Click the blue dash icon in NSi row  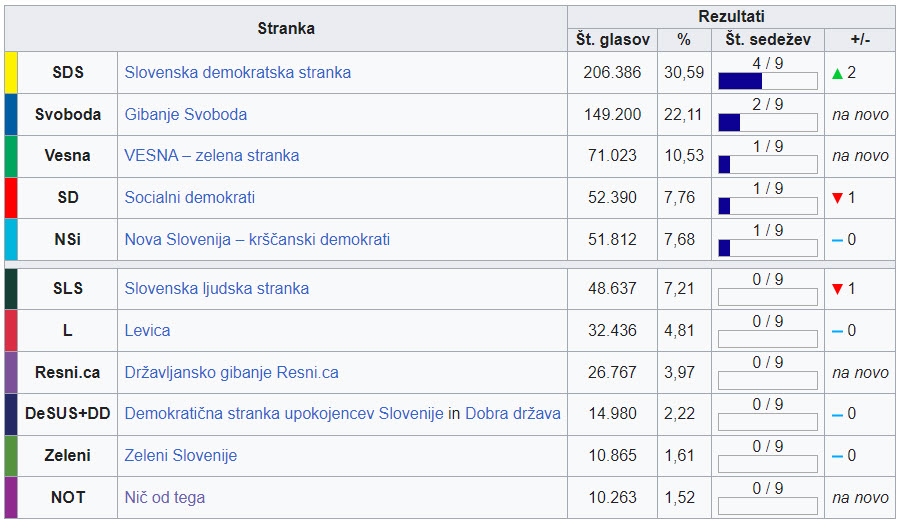[x=837, y=240]
